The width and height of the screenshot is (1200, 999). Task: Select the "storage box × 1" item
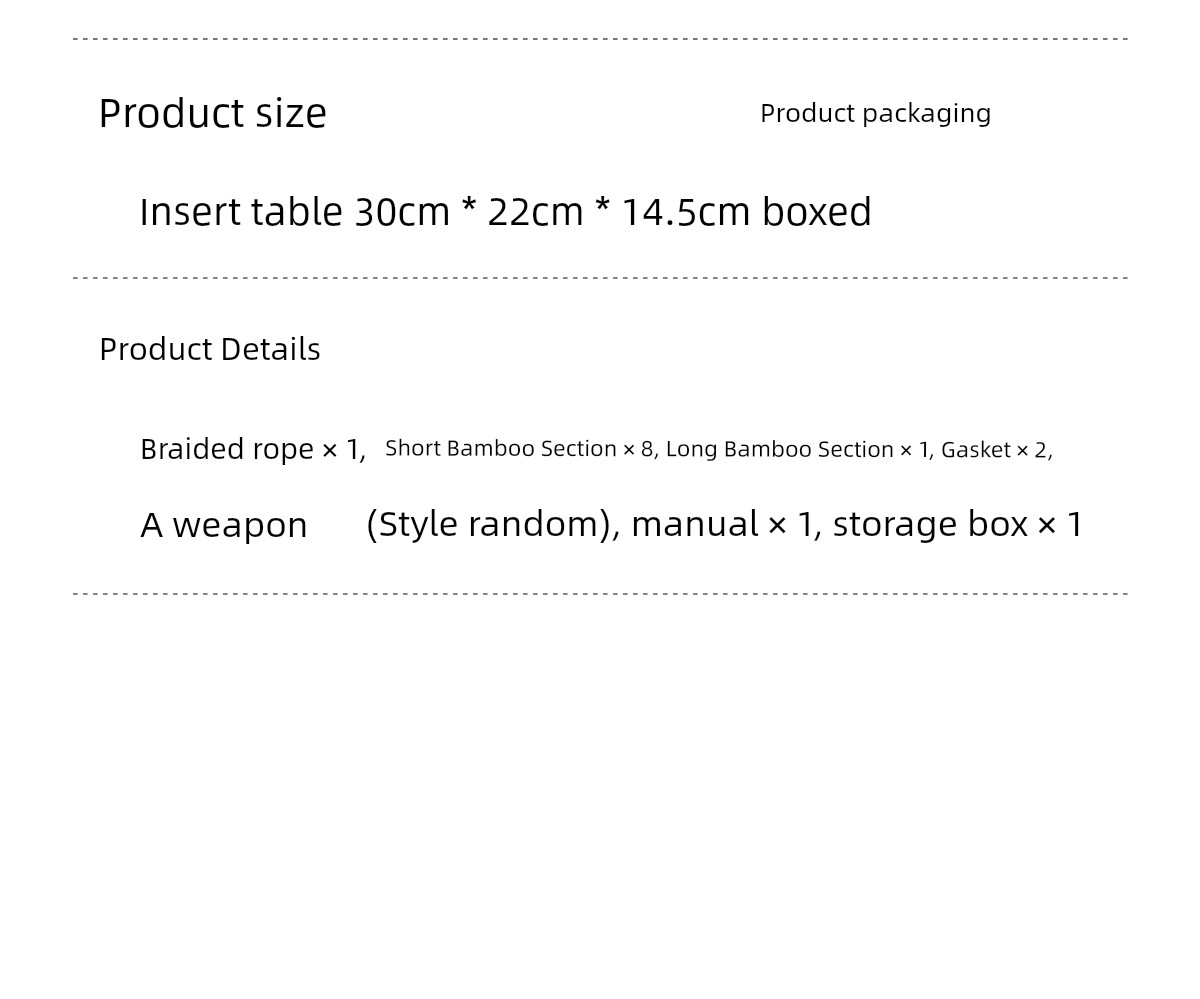point(958,524)
